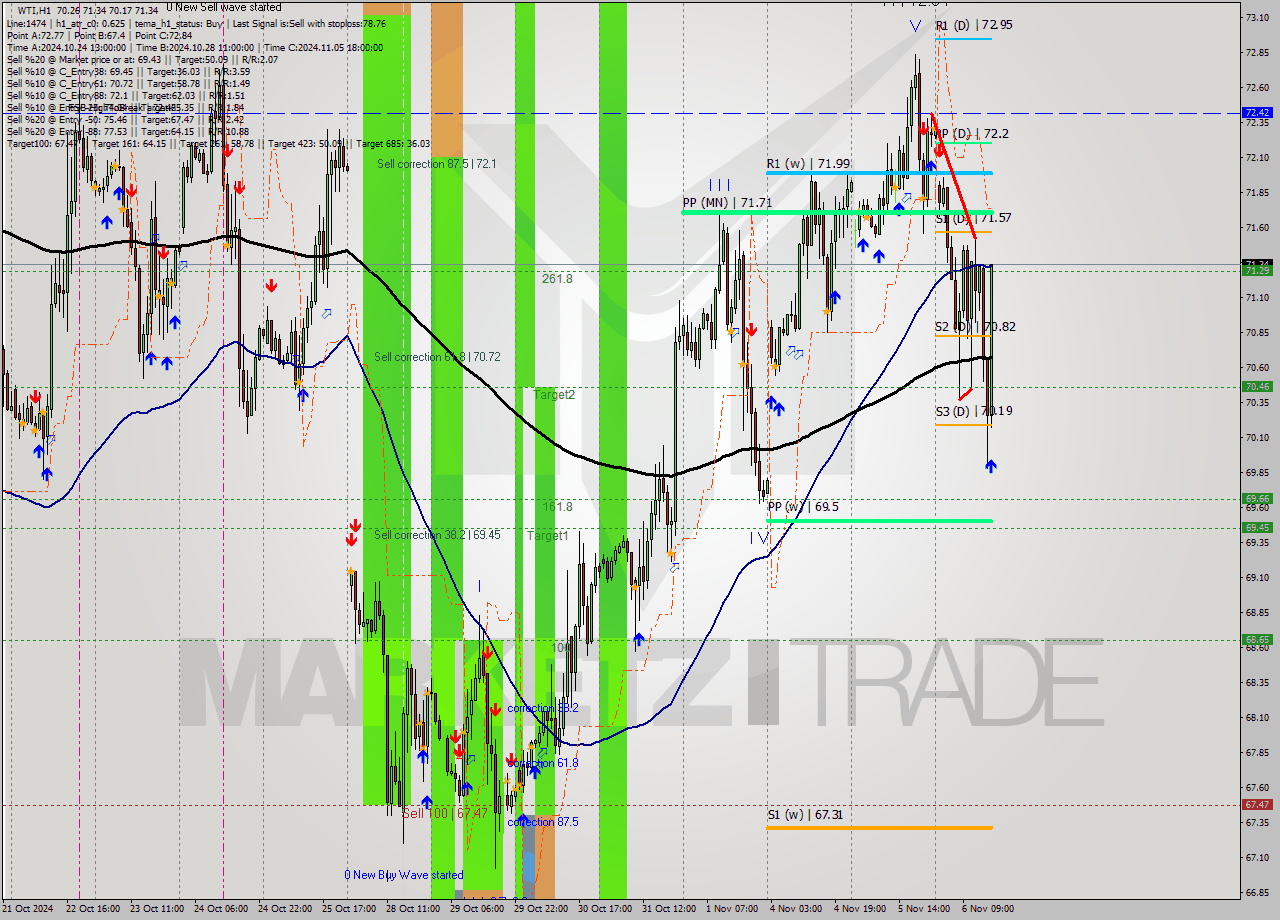The width and height of the screenshot is (1280, 920).
Task: Click the 'I I I' wave mark above PP (MN)
Action: [719, 185]
